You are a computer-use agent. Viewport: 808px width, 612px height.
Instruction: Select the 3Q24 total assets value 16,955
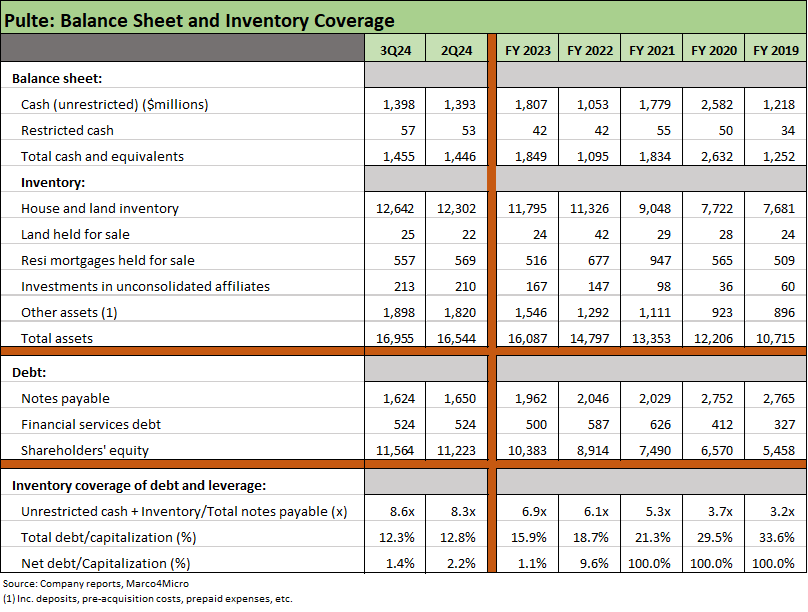click(395, 338)
